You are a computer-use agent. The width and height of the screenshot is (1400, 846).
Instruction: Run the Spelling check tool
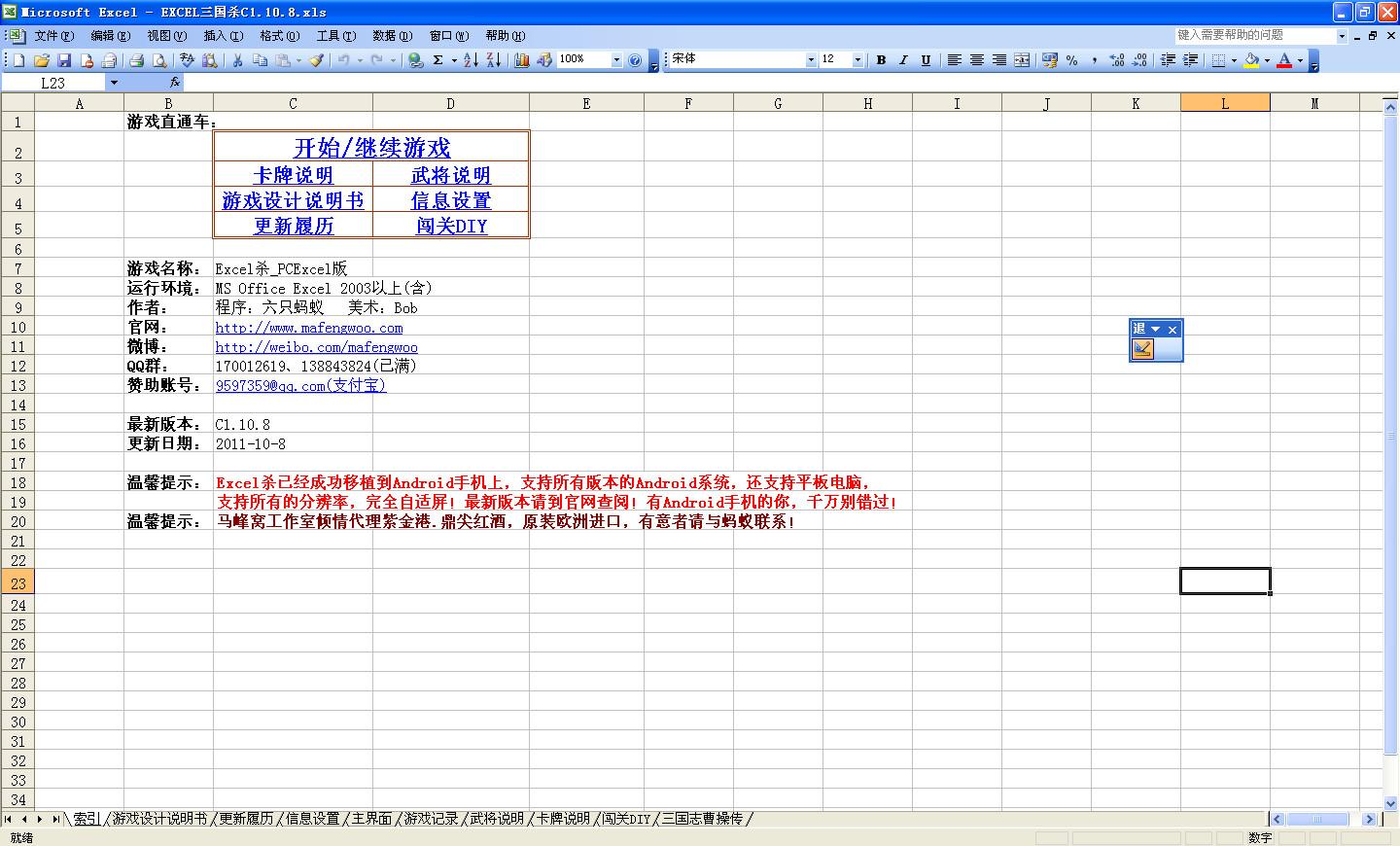coord(187,60)
